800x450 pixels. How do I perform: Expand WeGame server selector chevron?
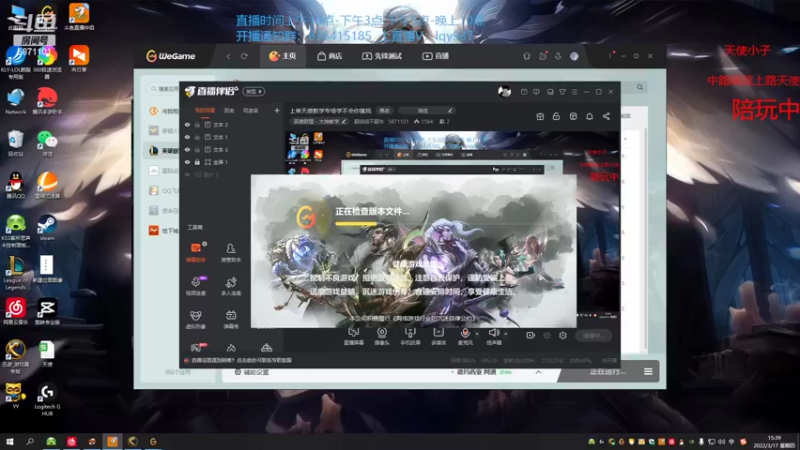tap(538, 372)
